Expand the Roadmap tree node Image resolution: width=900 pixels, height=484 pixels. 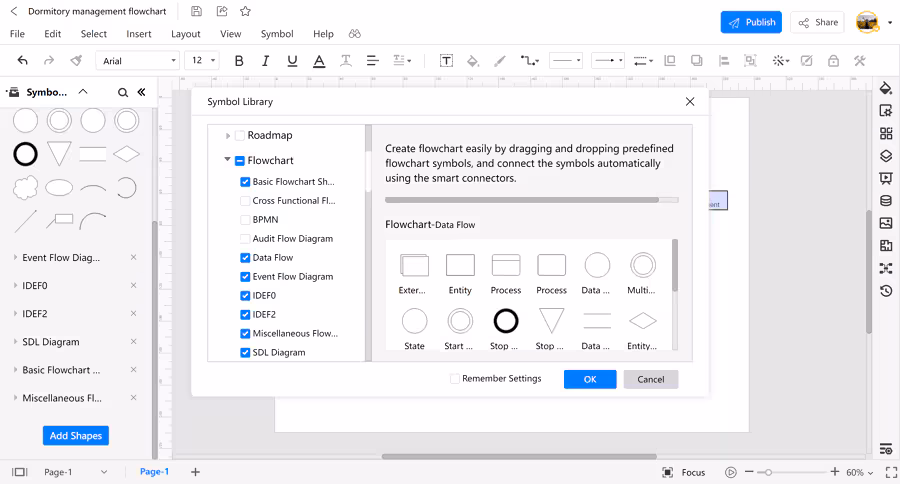pos(228,135)
